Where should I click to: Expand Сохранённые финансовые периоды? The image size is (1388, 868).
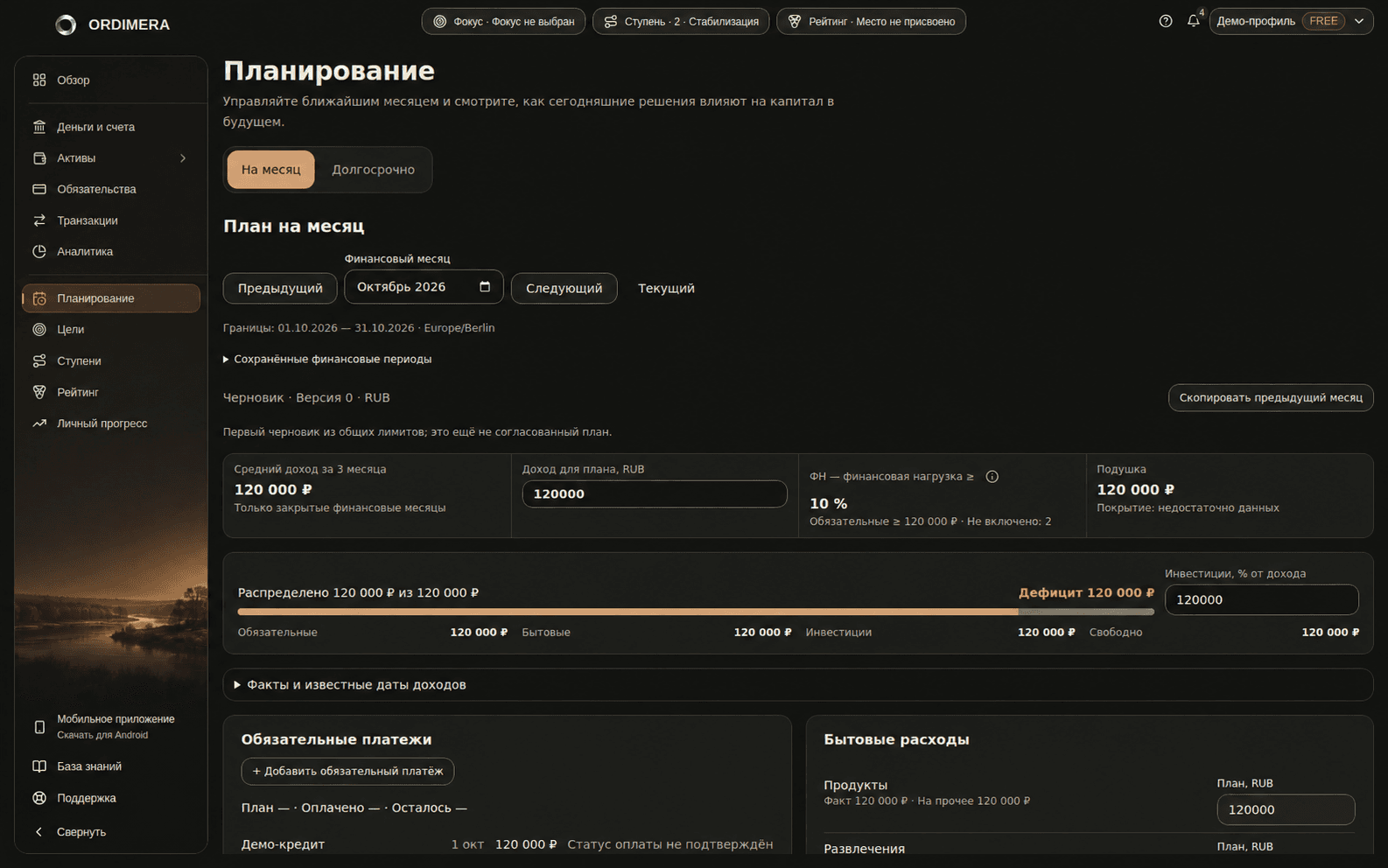[327, 360]
